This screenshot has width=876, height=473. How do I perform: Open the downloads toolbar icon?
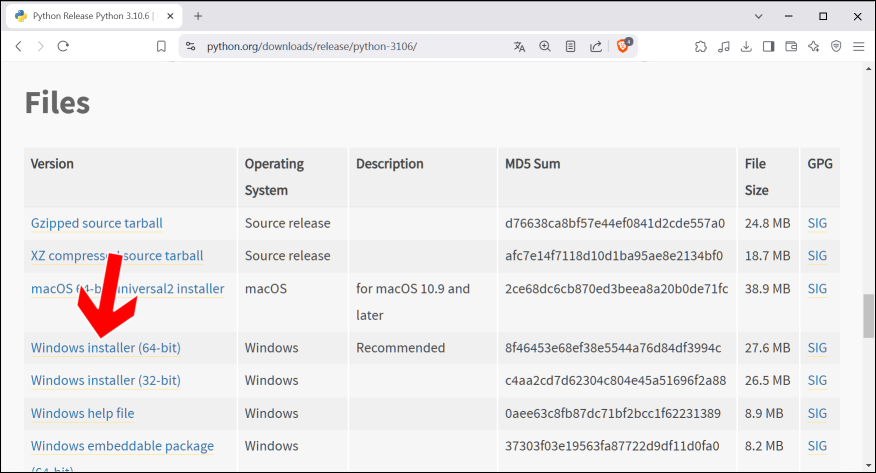coord(746,46)
